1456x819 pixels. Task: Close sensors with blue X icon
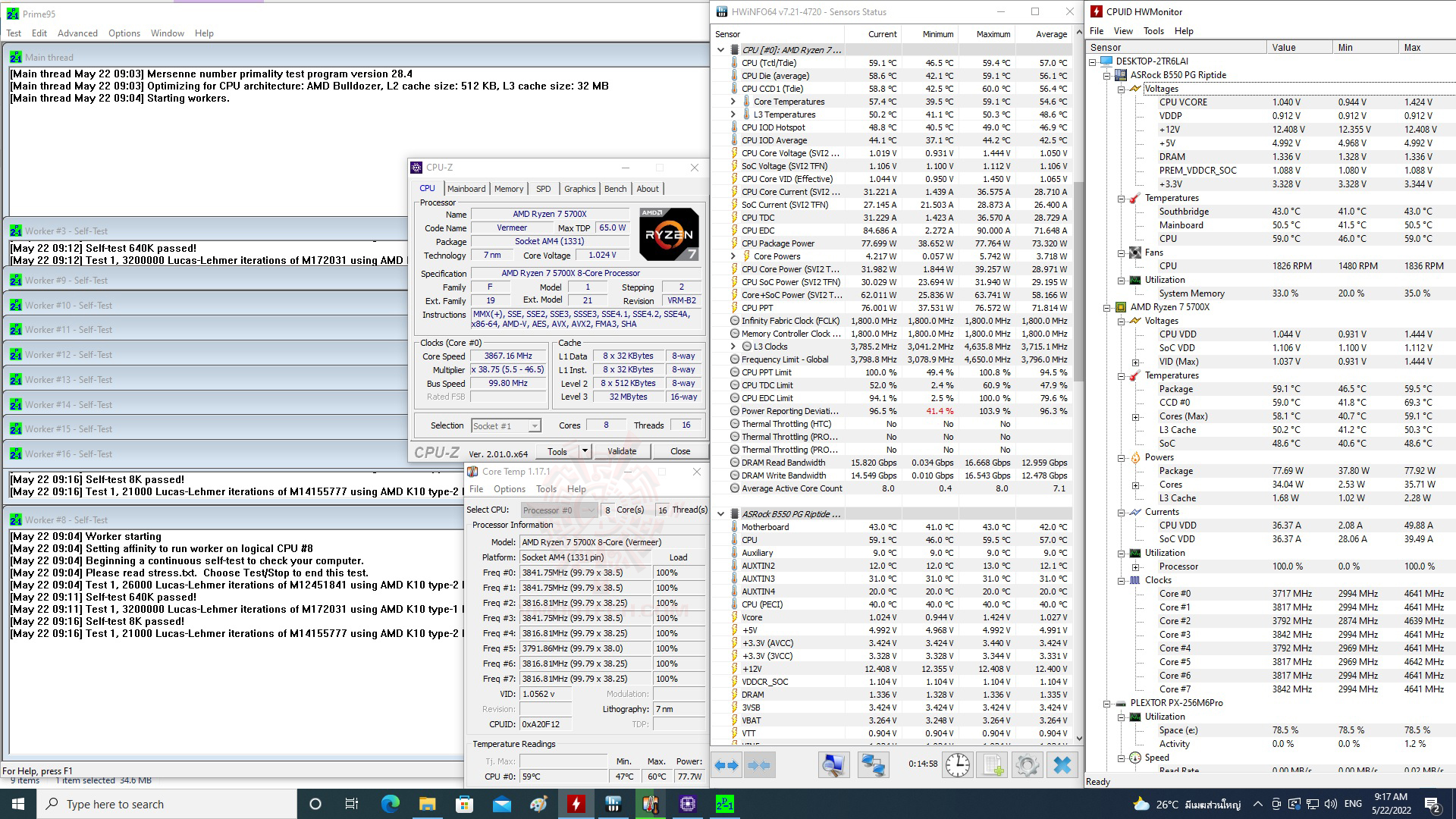[1062, 765]
